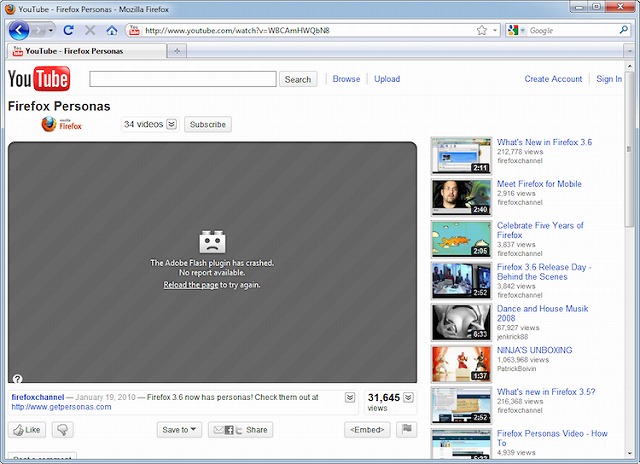Screen dimensions: 640x464
Task: Click the Like button
Action: click(x=27, y=430)
